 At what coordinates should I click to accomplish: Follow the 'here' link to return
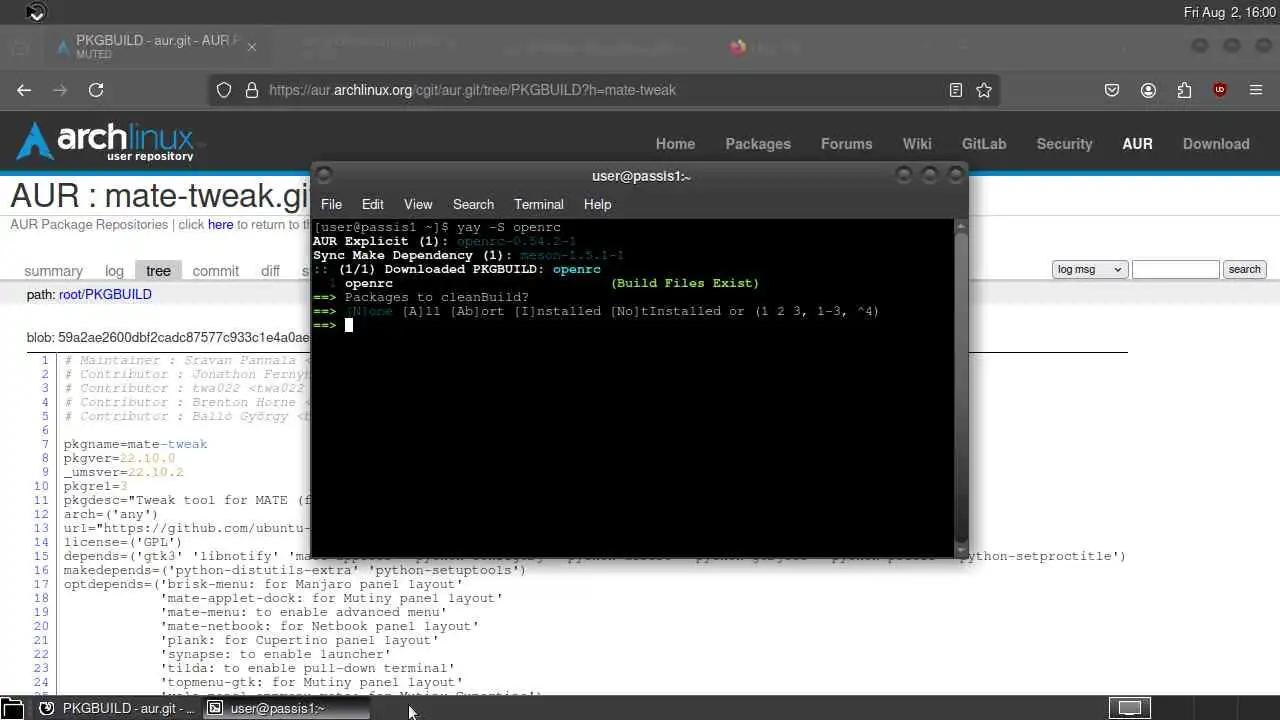[x=220, y=225]
